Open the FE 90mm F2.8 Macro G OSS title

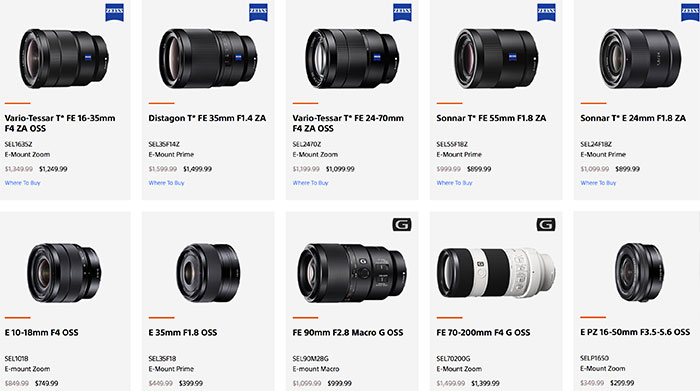tap(348, 333)
